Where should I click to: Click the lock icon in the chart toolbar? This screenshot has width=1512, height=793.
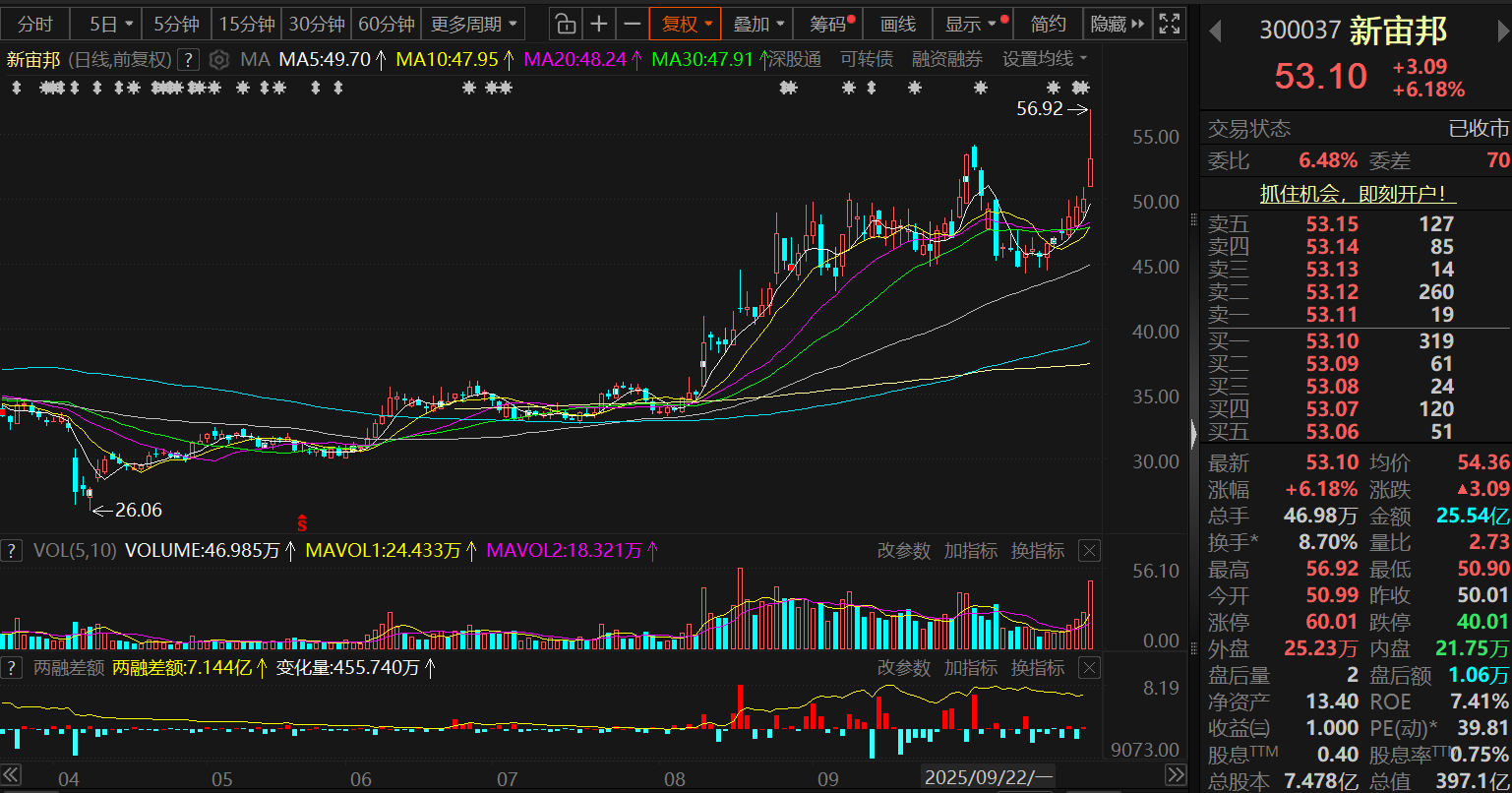(x=564, y=24)
